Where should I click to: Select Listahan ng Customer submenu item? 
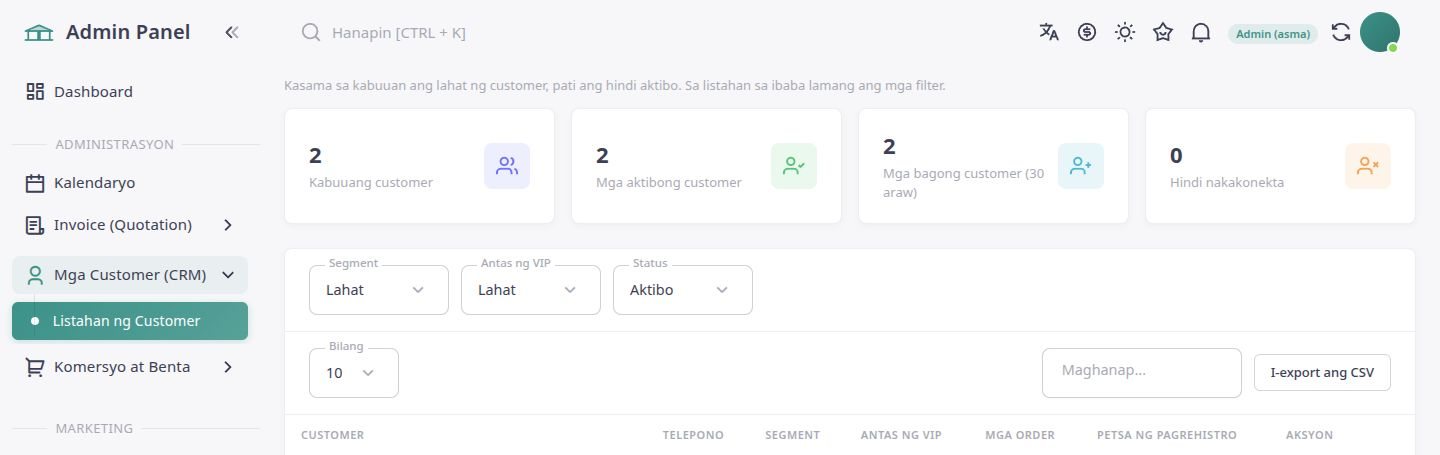tap(130, 321)
